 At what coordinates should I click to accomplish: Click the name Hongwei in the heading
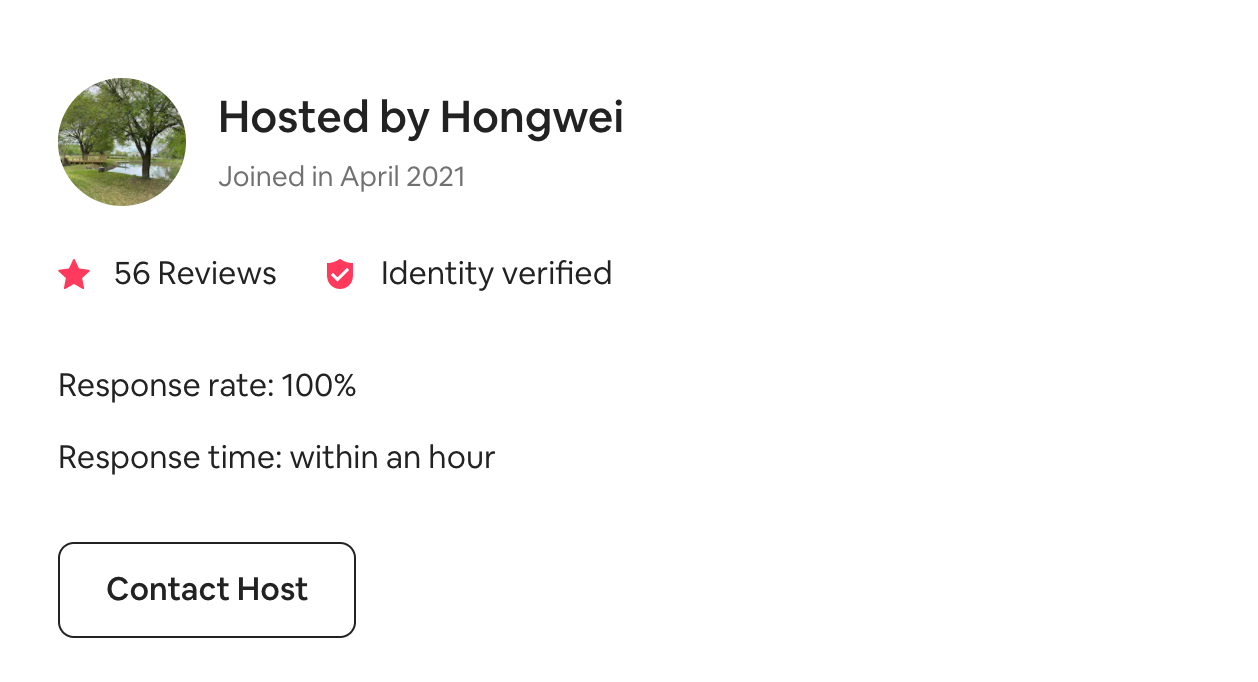point(532,119)
